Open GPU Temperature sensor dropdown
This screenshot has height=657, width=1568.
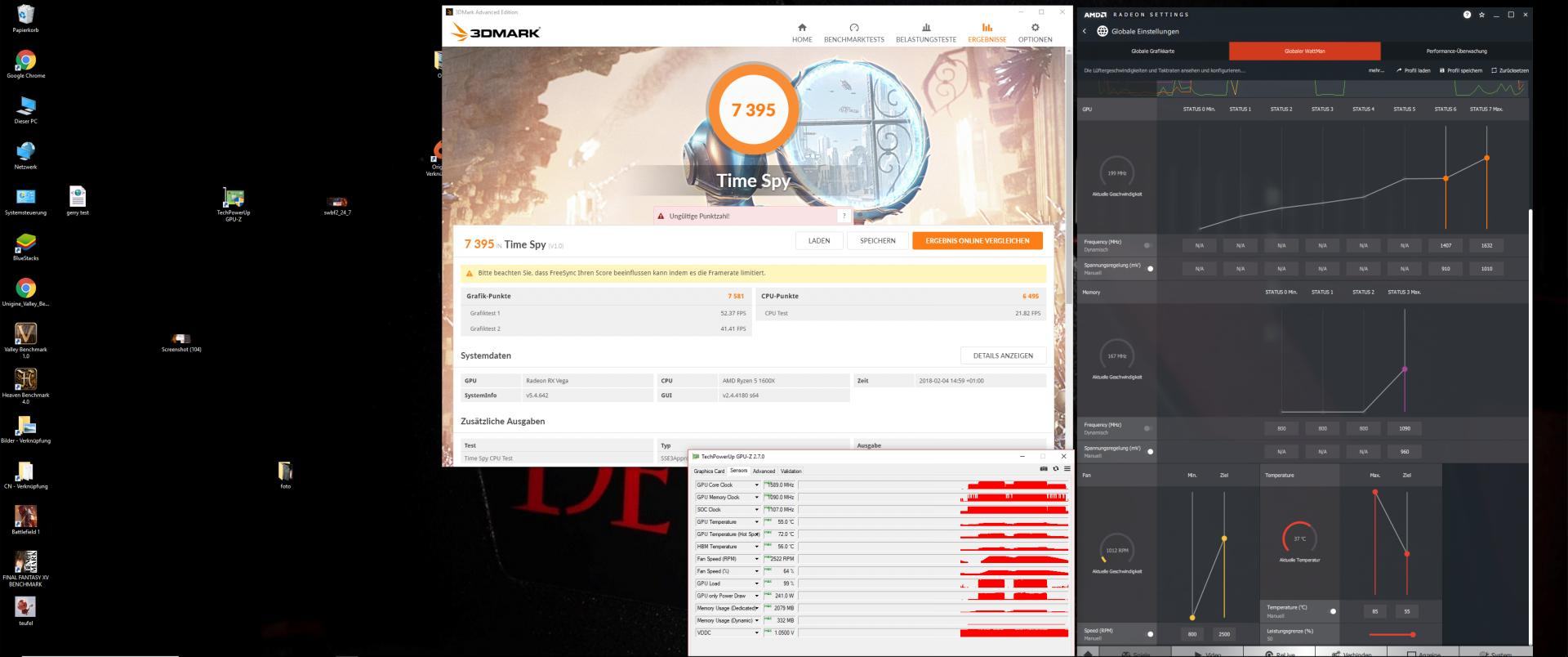coord(756,522)
